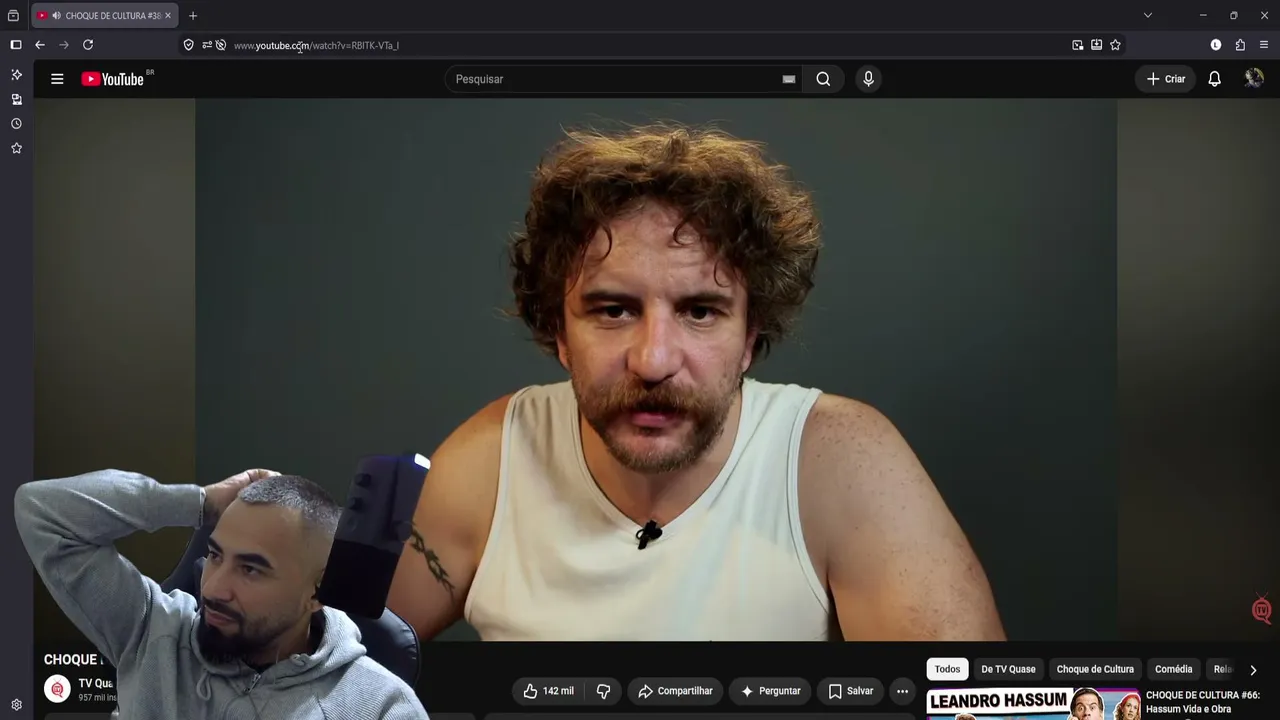Click the tracking protection shield icon
1280x720 pixels.
tap(188, 45)
